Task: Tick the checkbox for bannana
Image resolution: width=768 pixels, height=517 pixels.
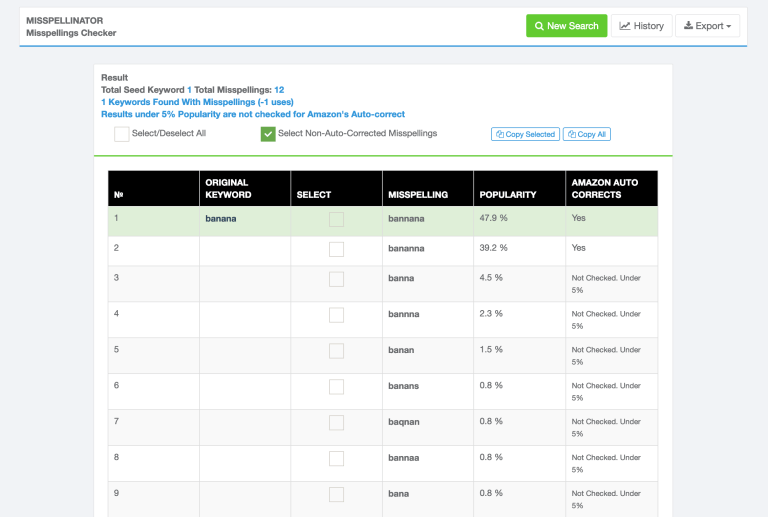Action: 336,219
